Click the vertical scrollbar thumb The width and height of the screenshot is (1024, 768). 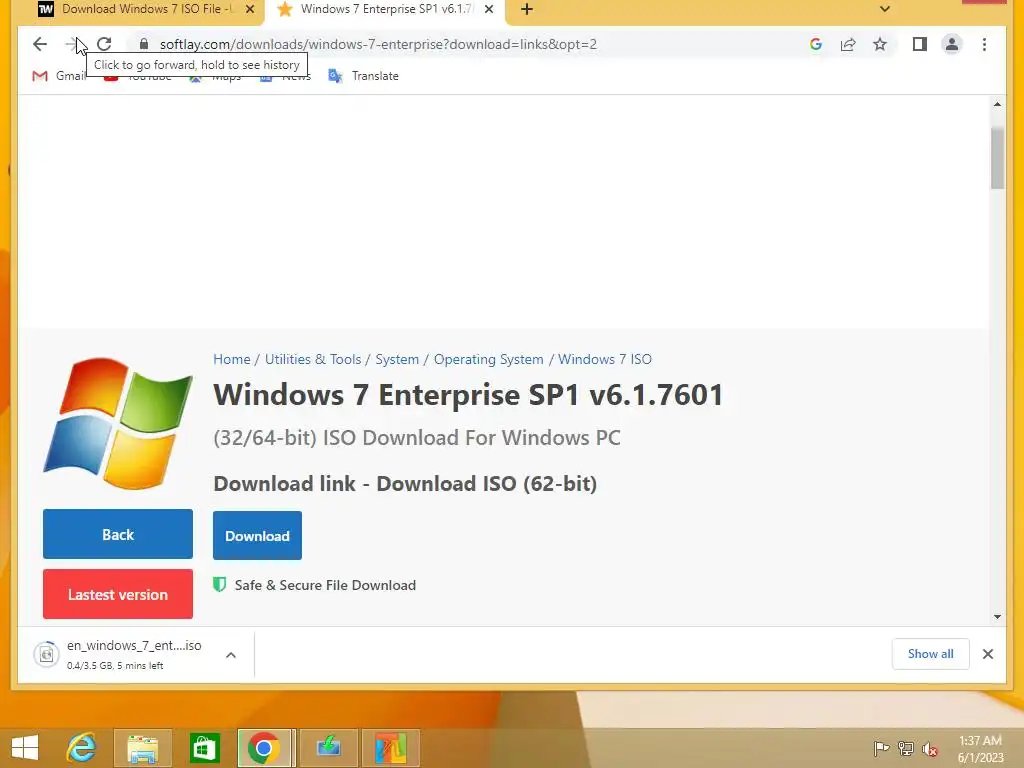click(997, 159)
